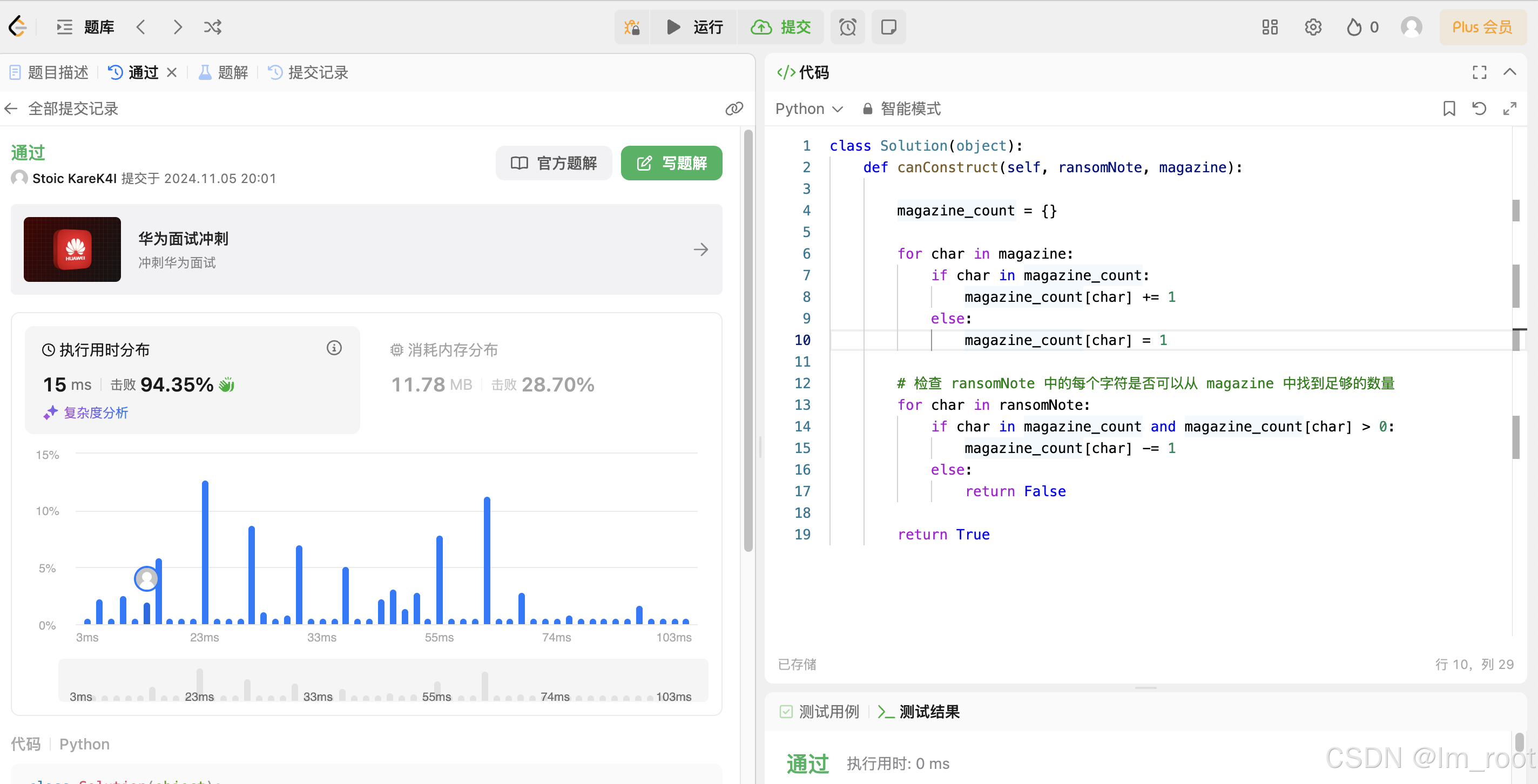Click the 行 10, 列 29 status
1538x784 pixels.
coord(1474,664)
